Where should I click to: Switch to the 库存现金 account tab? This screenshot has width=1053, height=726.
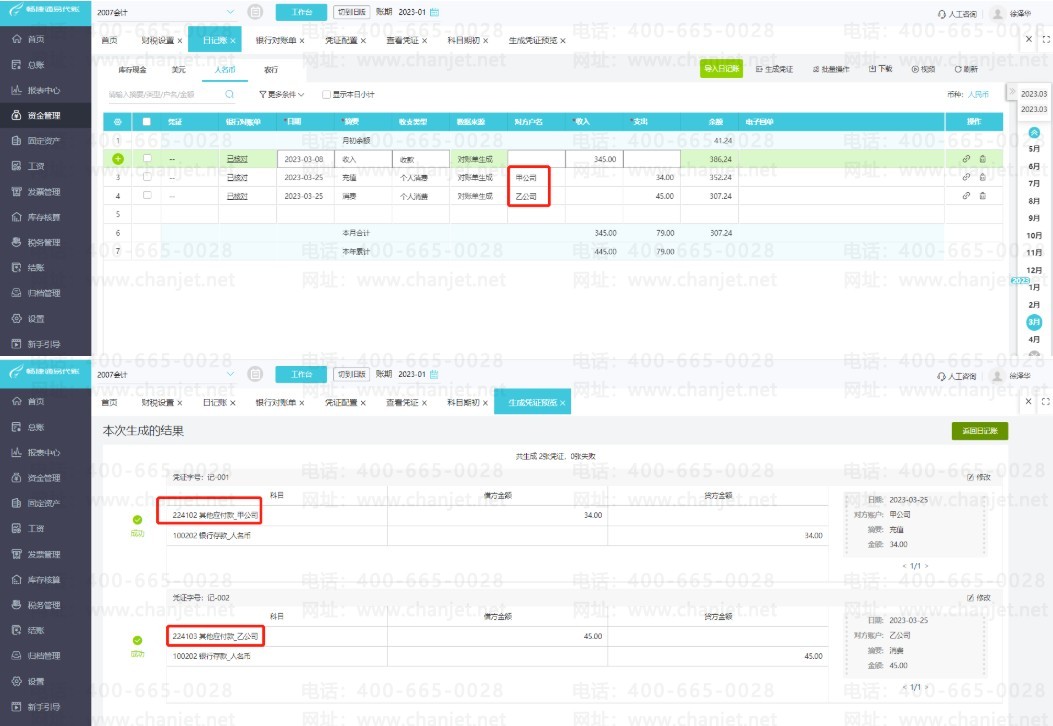coord(132,70)
